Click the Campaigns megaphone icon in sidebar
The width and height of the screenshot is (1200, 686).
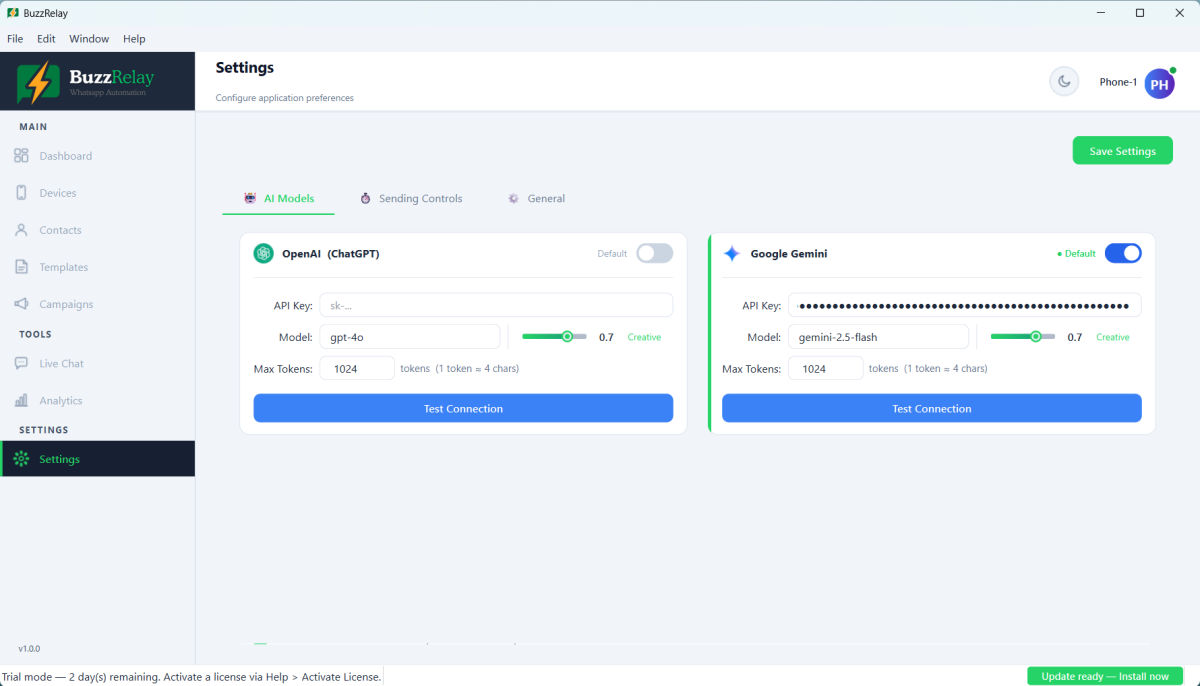click(21, 304)
